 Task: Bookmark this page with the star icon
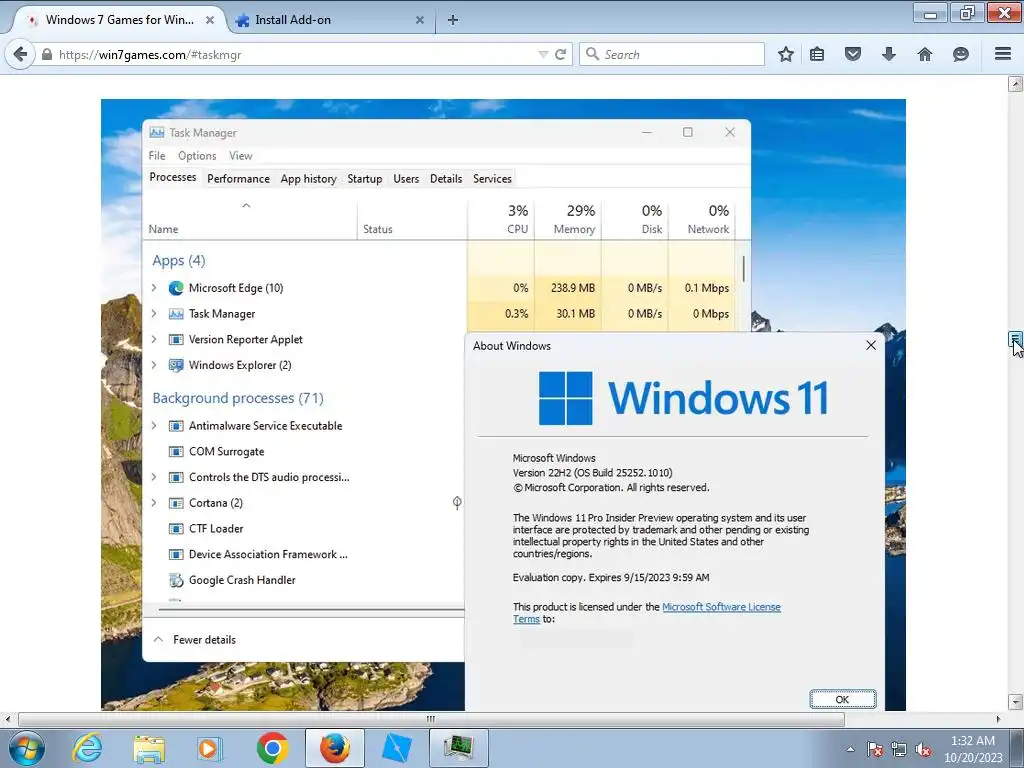tap(786, 54)
